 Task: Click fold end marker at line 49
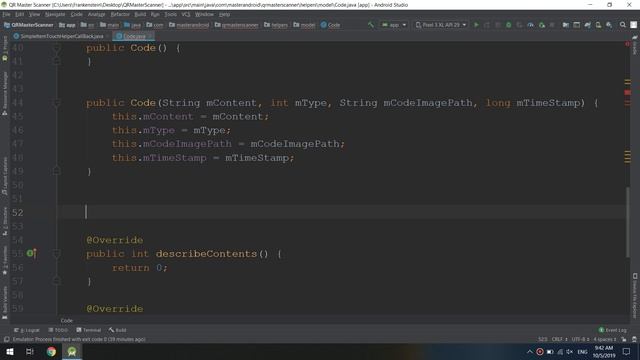coord(57,171)
